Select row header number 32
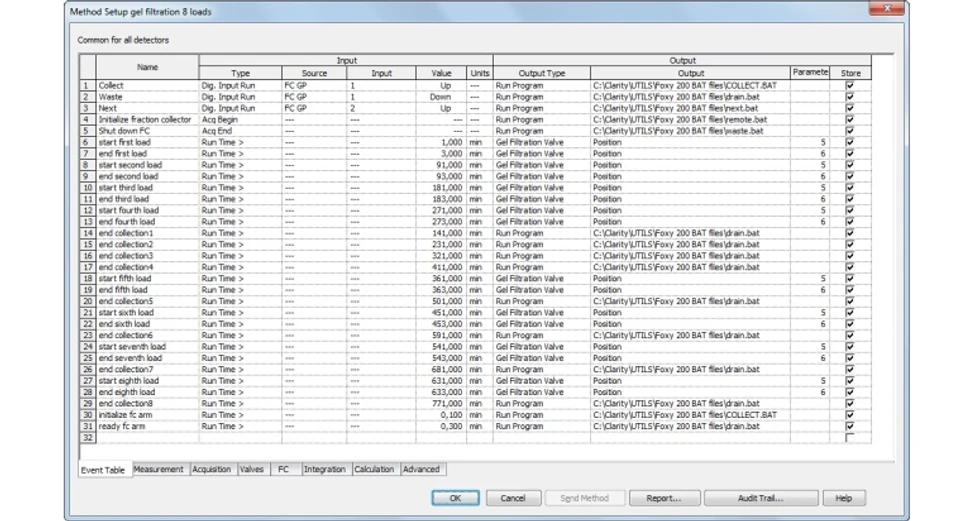This screenshot has height=521, width=960. tap(88, 438)
